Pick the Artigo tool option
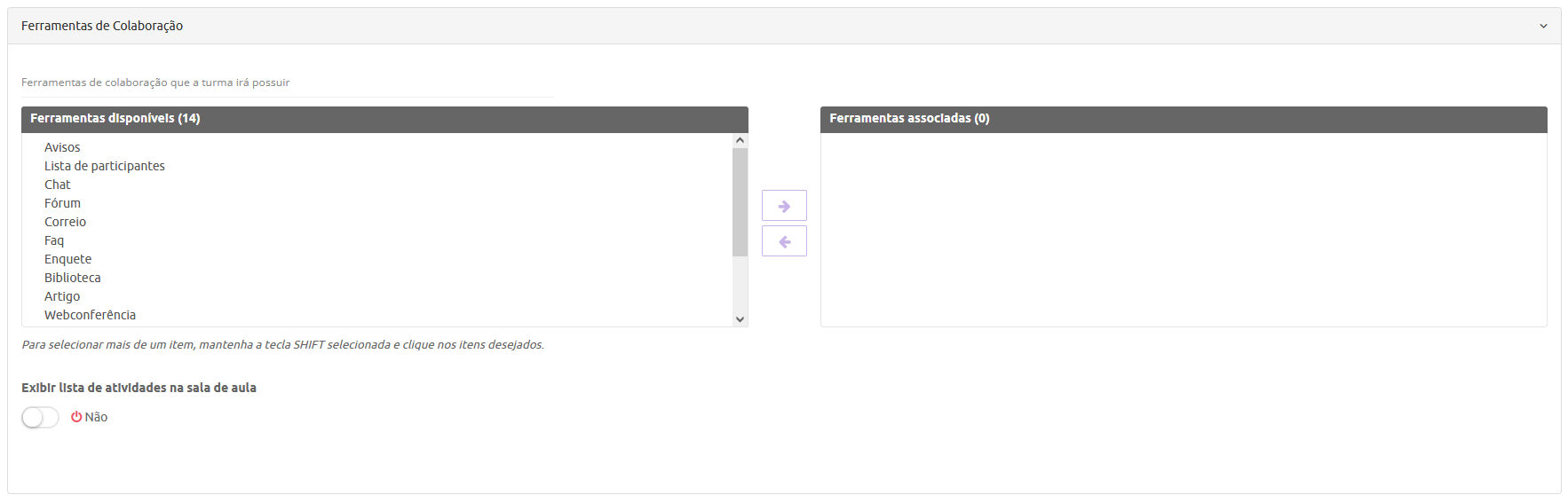The image size is (1568, 503). click(62, 296)
